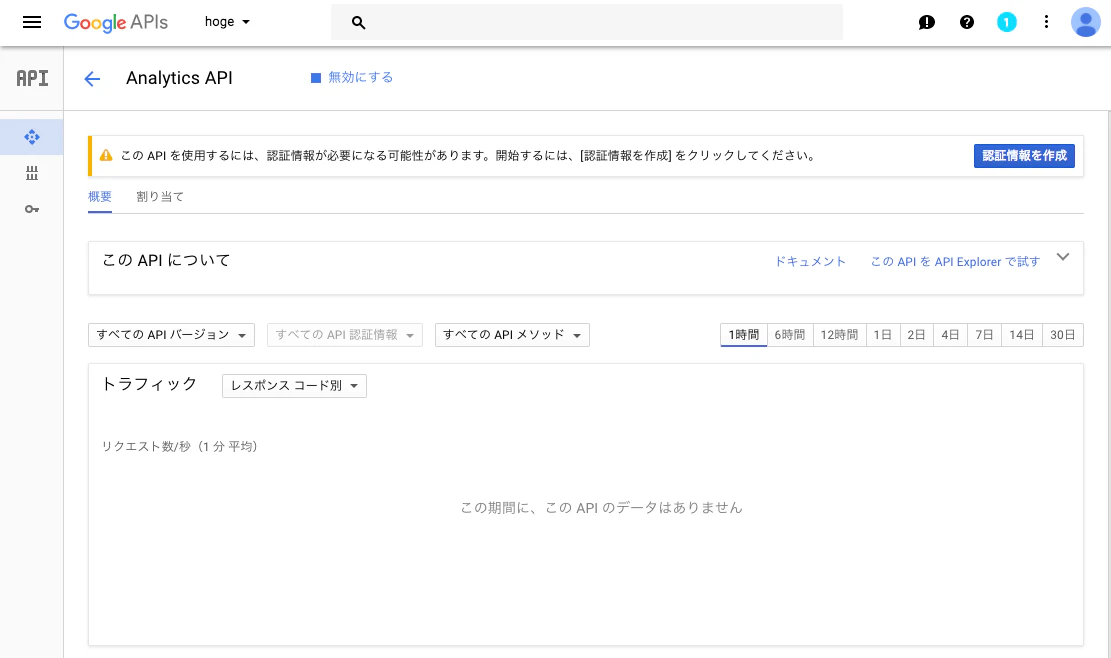
Task: Select the 1時間 time range
Action: [743, 335]
